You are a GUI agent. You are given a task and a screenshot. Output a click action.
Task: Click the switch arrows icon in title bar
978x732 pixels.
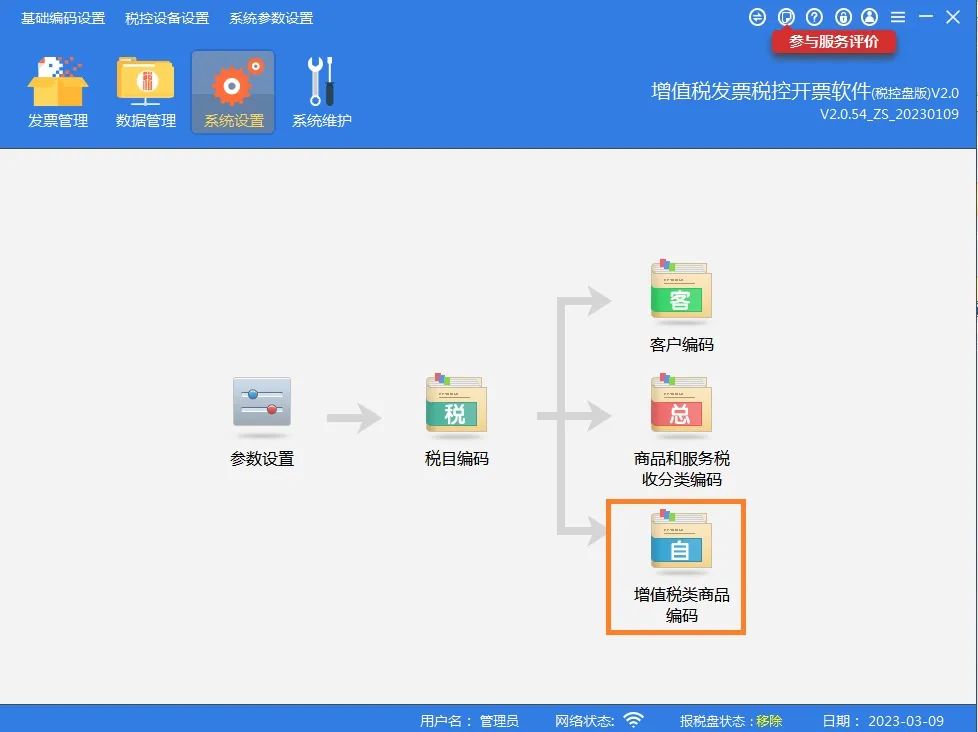[x=757, y=17]
